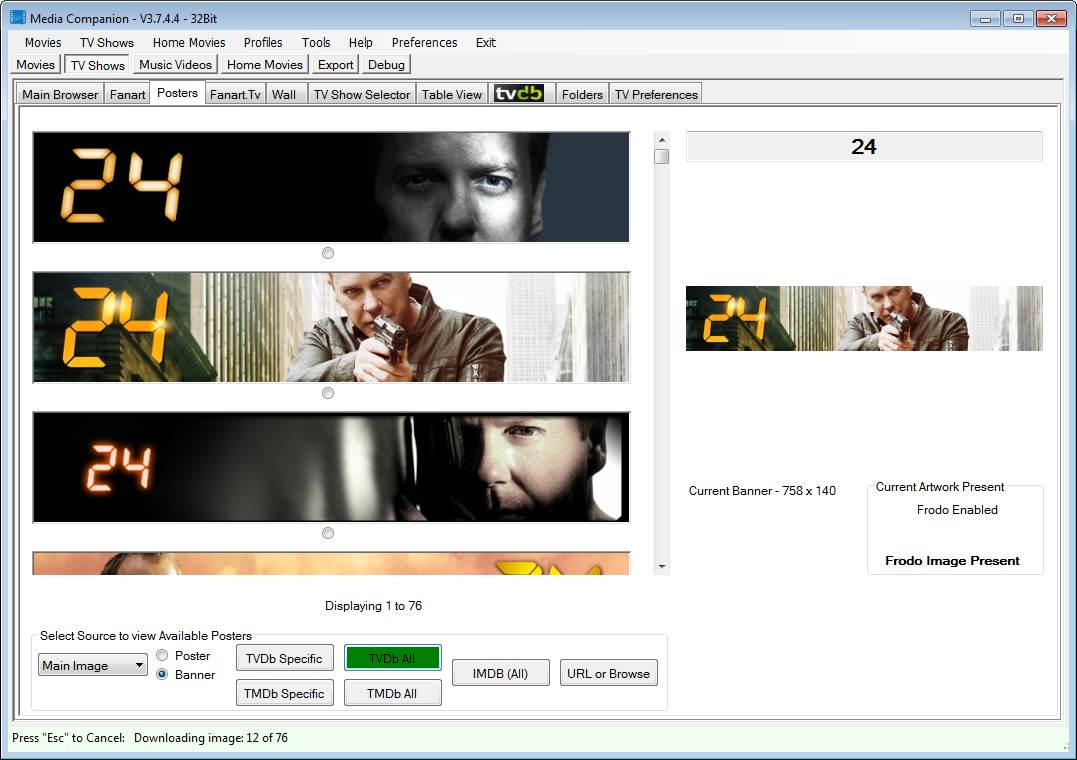Click the 'Press "Esc" to Cancel:' status text
Image resolution: width=1077 pixels, height=760 pixels.
pos(69,737)
